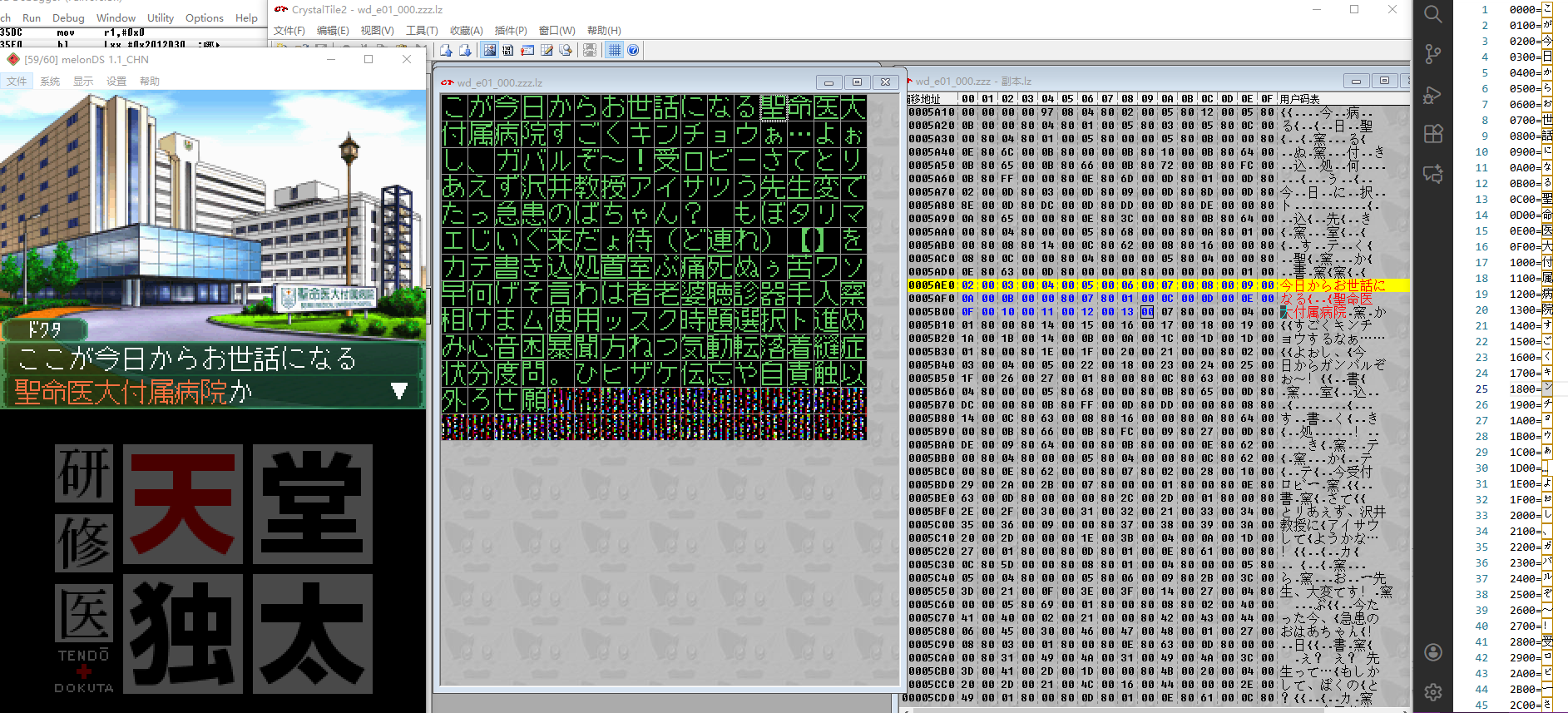Open the 系统 menu in melonDS
The width and height of the screenshot is (1568, 713).
pos(50,82)
